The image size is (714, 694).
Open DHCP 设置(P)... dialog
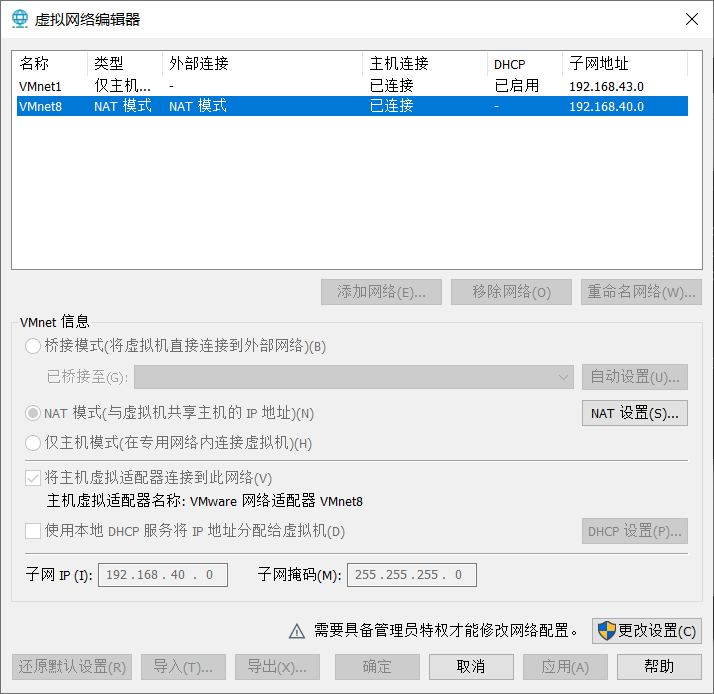point(635,531)
